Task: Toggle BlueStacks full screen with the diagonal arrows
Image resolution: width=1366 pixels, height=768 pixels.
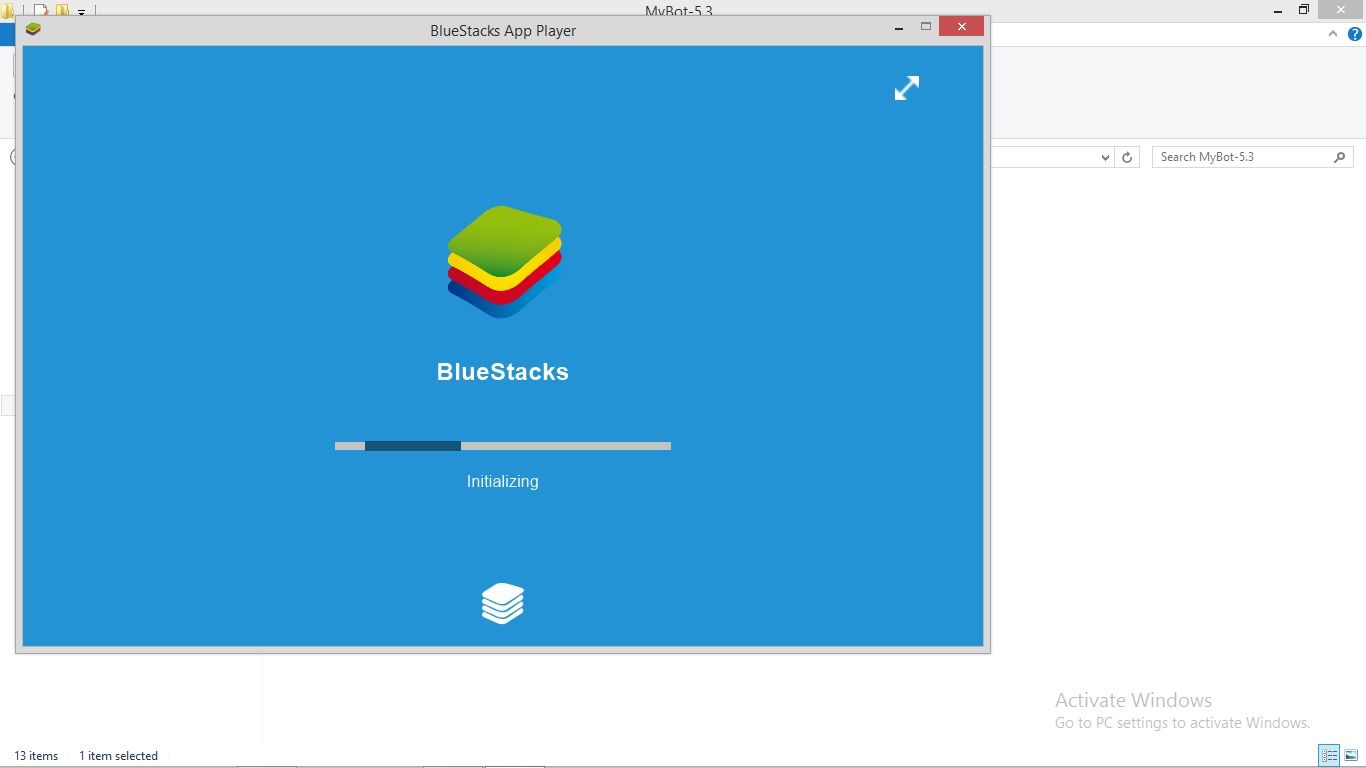Action: pos(906,88)
